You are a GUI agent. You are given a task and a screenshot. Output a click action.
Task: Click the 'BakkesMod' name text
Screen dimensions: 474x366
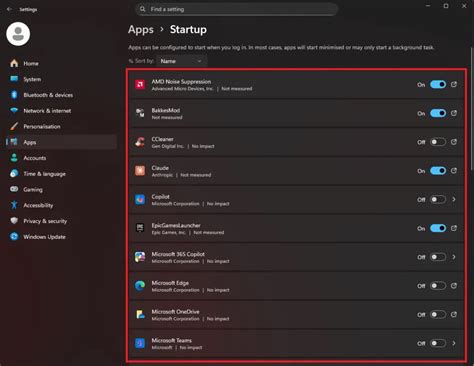tap(166, 110)
